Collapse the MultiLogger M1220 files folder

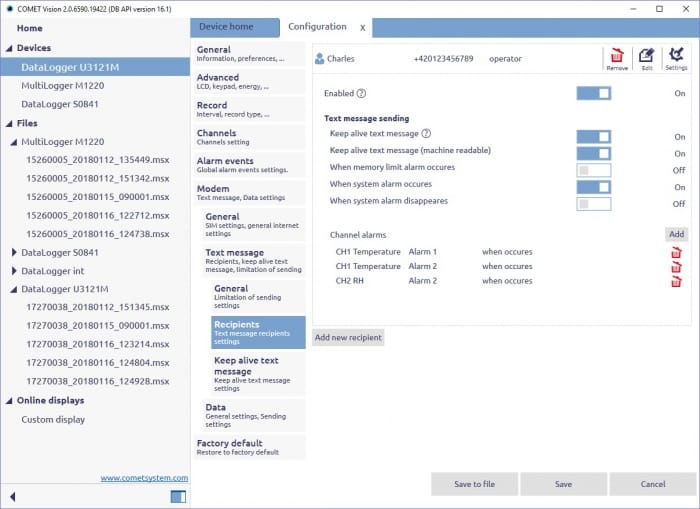14,142
